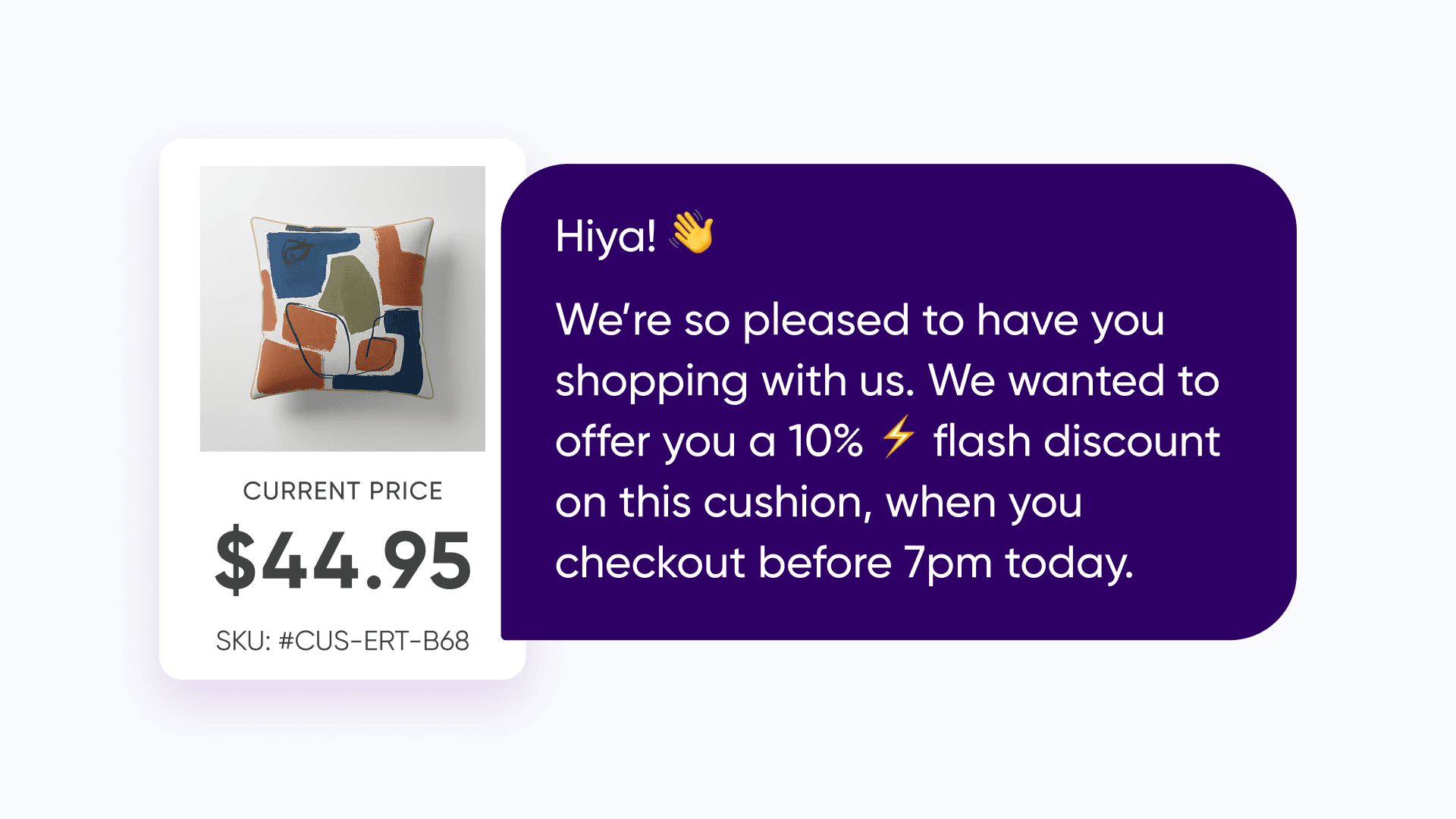Click the lightning bolt emoji
Image resolution: width=1456 pixels, height=819 pixels.
click(899, 437)
